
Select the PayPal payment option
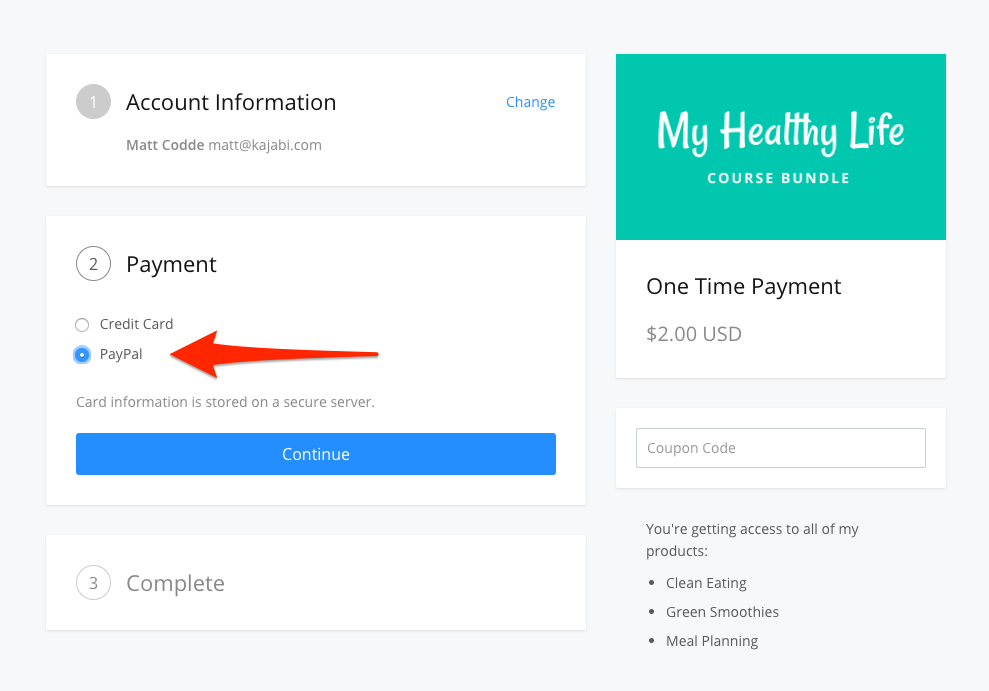pyautogui.click(x=82, y=355)
